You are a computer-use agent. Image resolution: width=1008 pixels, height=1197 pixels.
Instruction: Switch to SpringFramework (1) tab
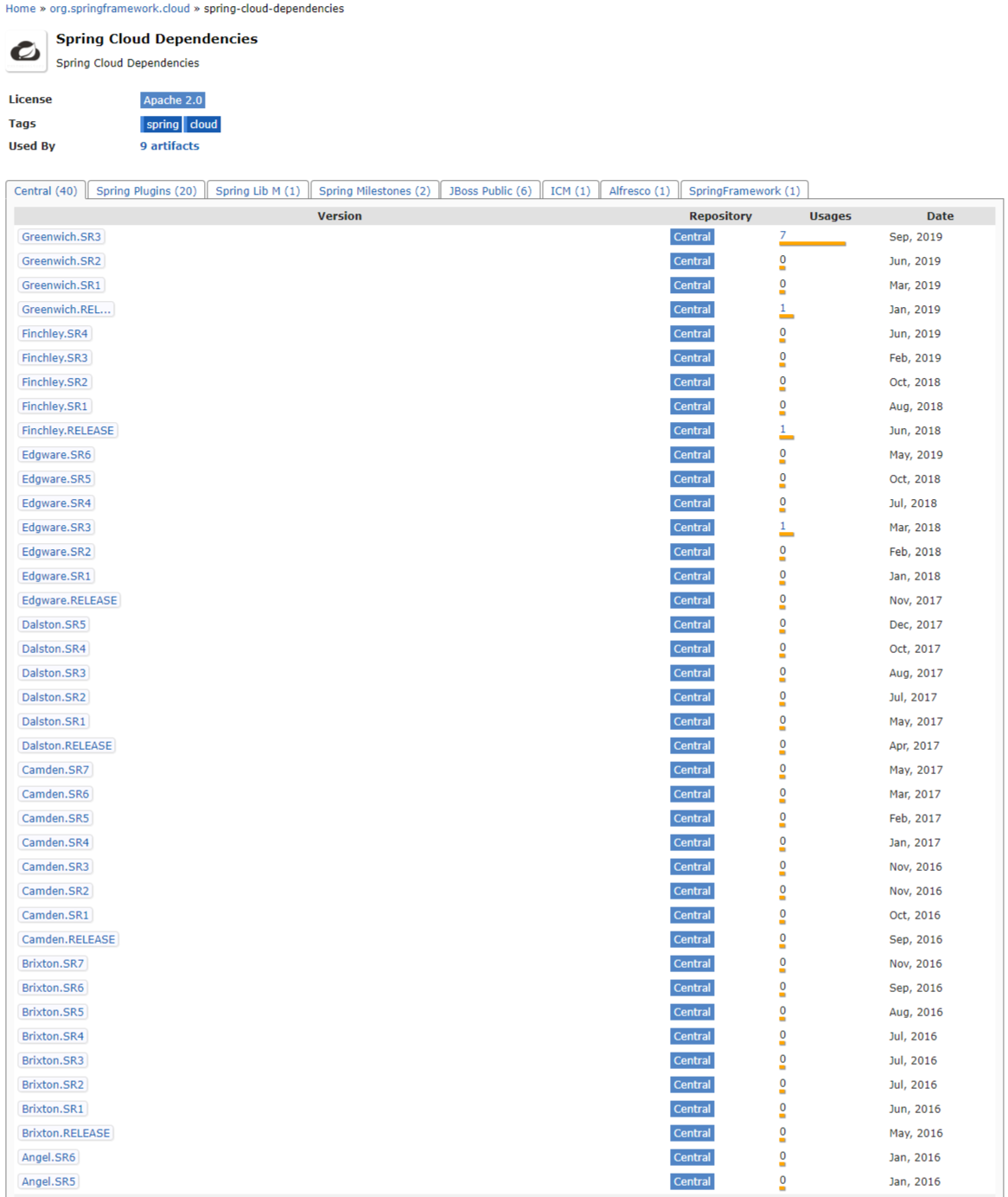(744, 190)
